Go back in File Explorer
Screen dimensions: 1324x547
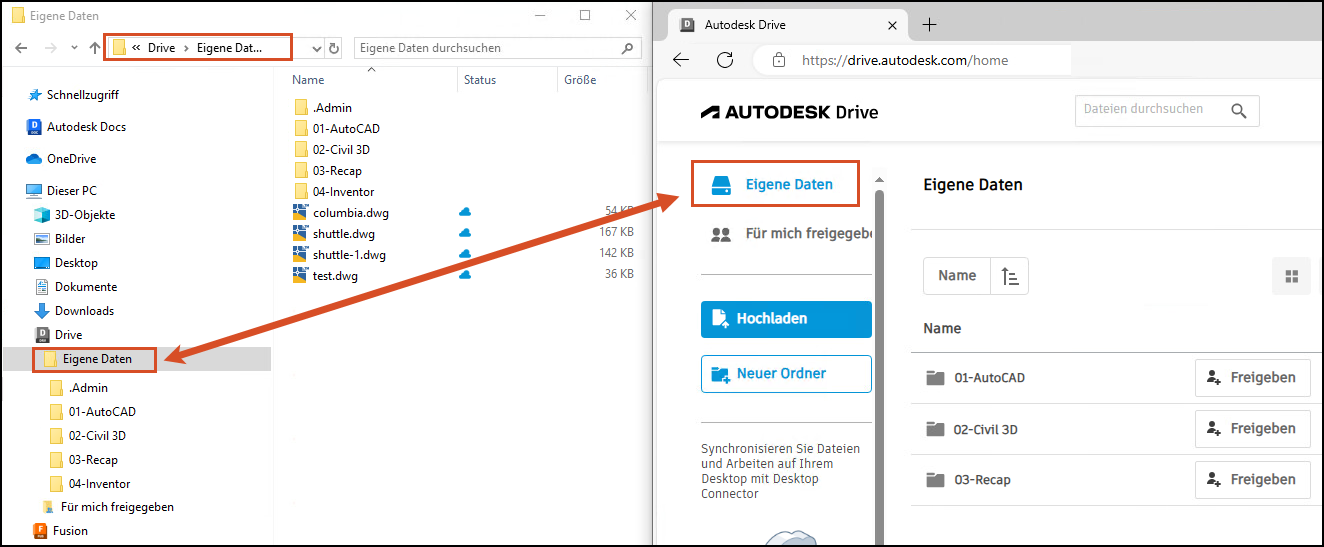pyautogui.click(x=21, y=48)
